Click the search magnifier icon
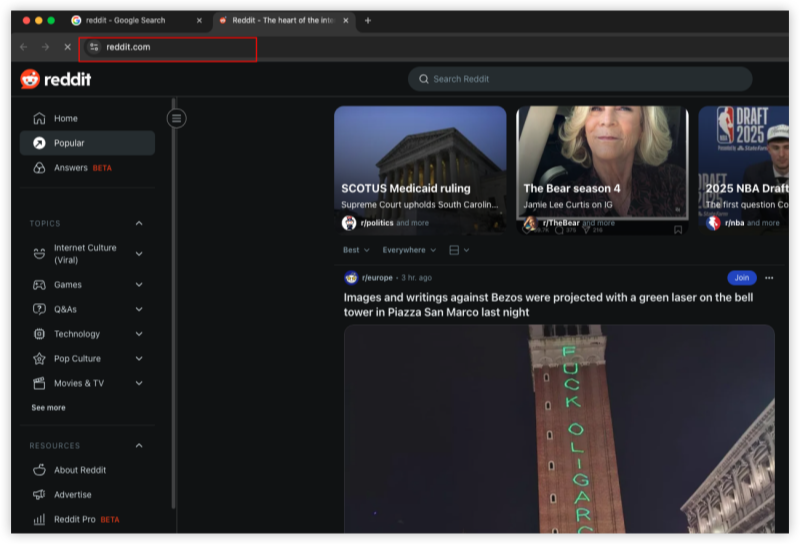This screenshot has height=545, width=800. pyautogui.click(x=423, y=79)
